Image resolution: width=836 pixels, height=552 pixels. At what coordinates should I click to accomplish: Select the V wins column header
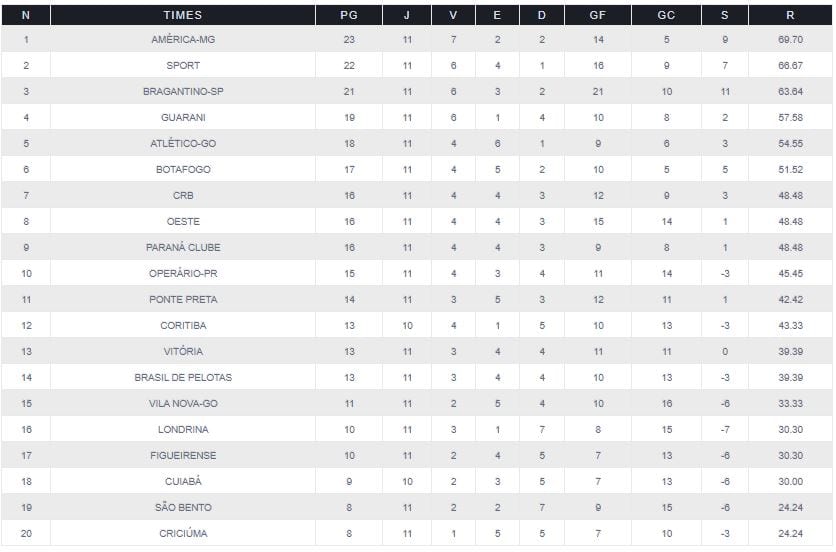point(453,15)
